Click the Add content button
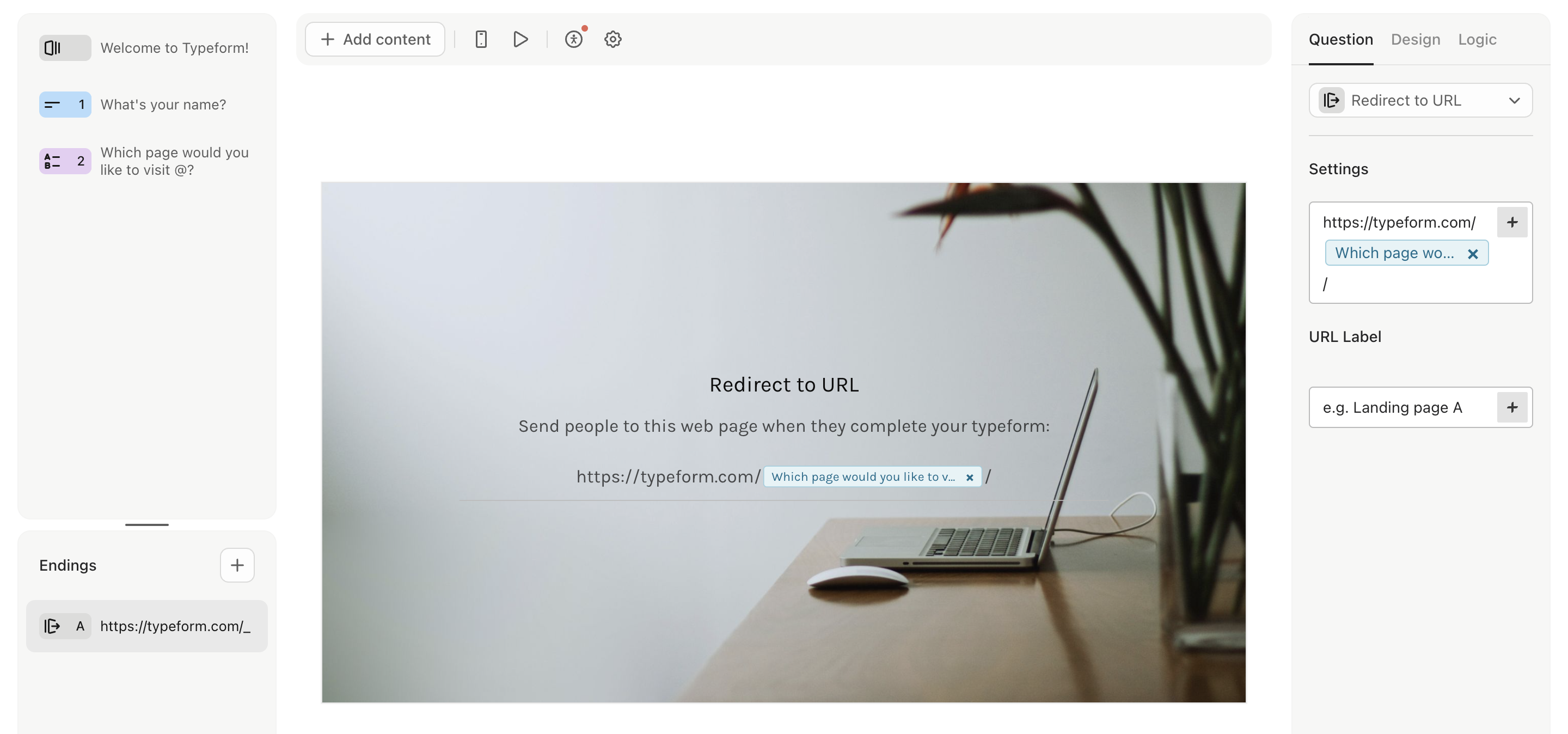Image resolution: width=1568 pixels, height=734 pixels. [x=376, y=39]
